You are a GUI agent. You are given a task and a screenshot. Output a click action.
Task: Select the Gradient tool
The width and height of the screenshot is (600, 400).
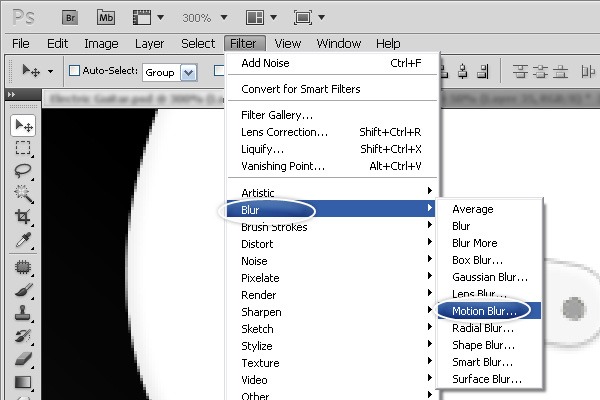23,382
